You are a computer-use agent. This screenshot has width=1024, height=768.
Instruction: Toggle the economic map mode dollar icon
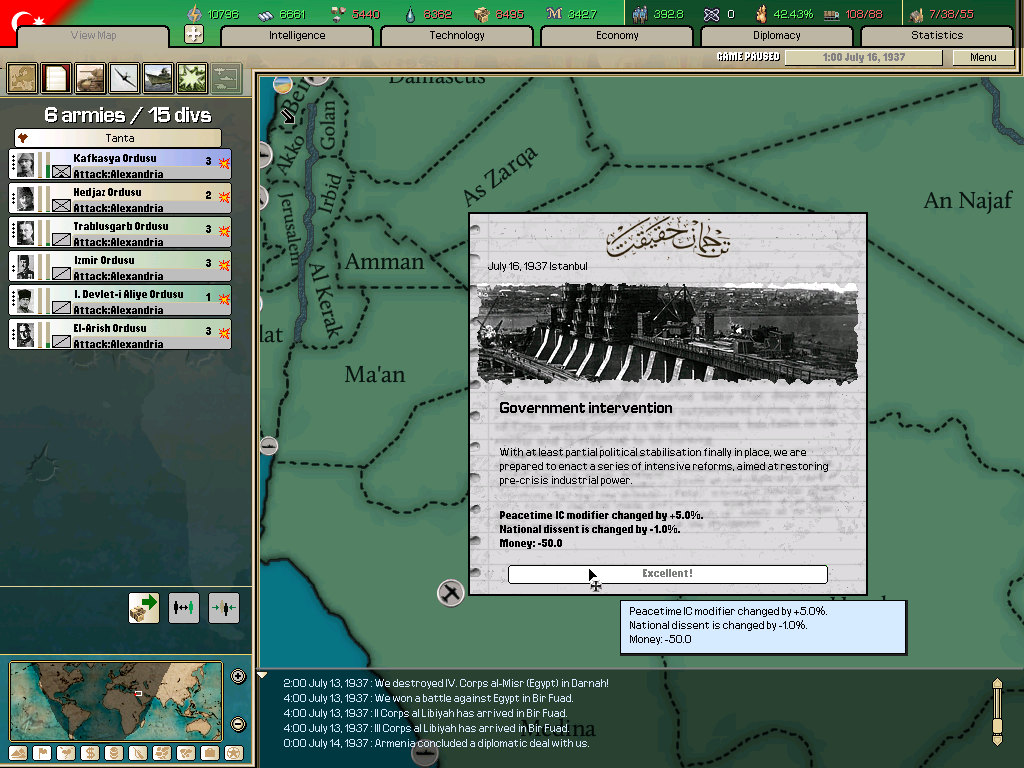(90, 753)
